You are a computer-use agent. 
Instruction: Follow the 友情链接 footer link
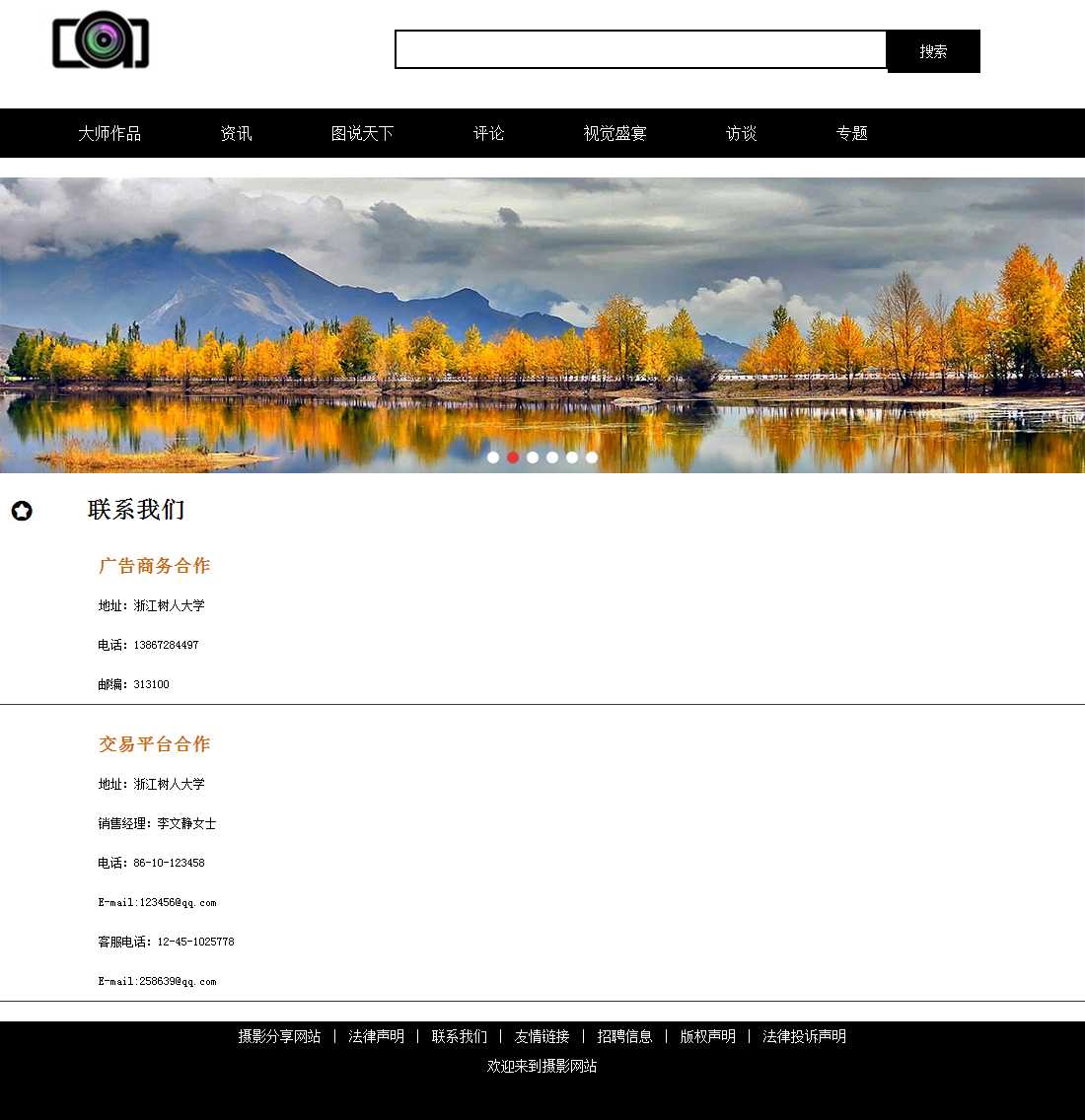(542, 1036)
